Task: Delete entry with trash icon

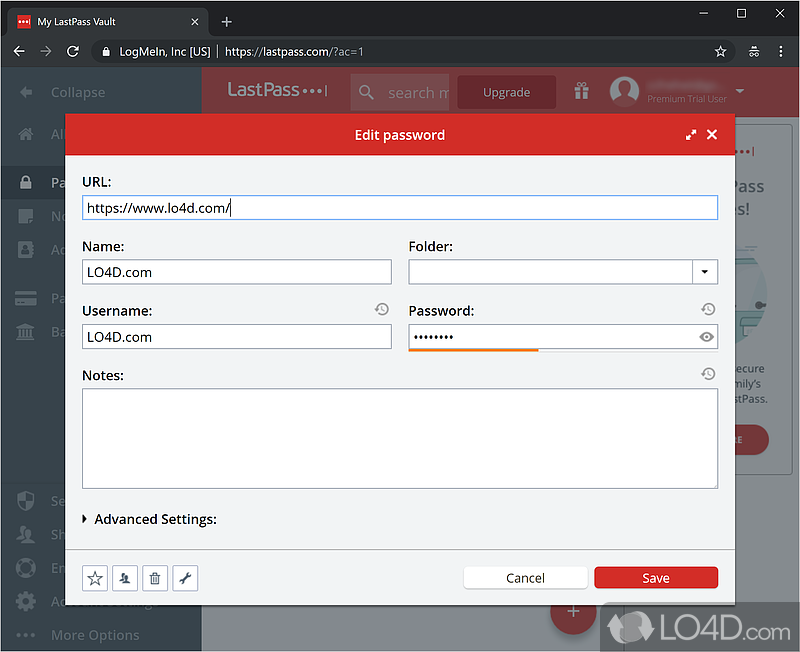Action: point(154,578)
